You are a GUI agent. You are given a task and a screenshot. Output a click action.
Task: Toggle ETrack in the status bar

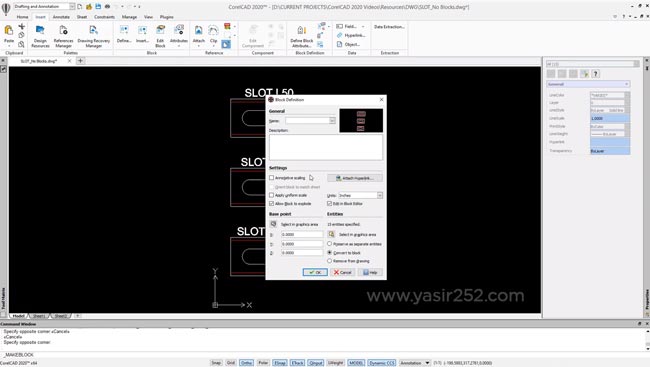(297, 363)
